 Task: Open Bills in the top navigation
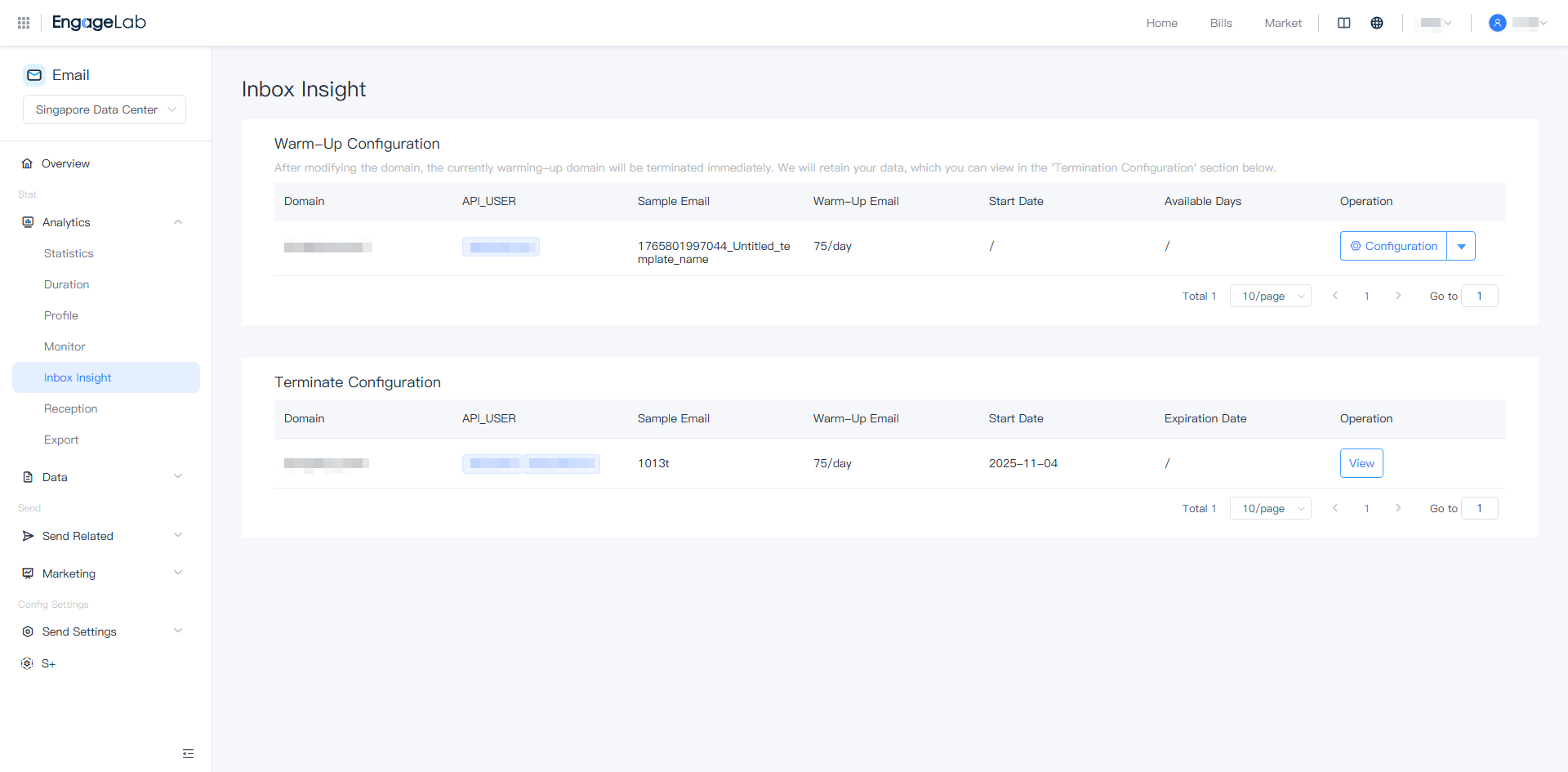[1221, 23]
